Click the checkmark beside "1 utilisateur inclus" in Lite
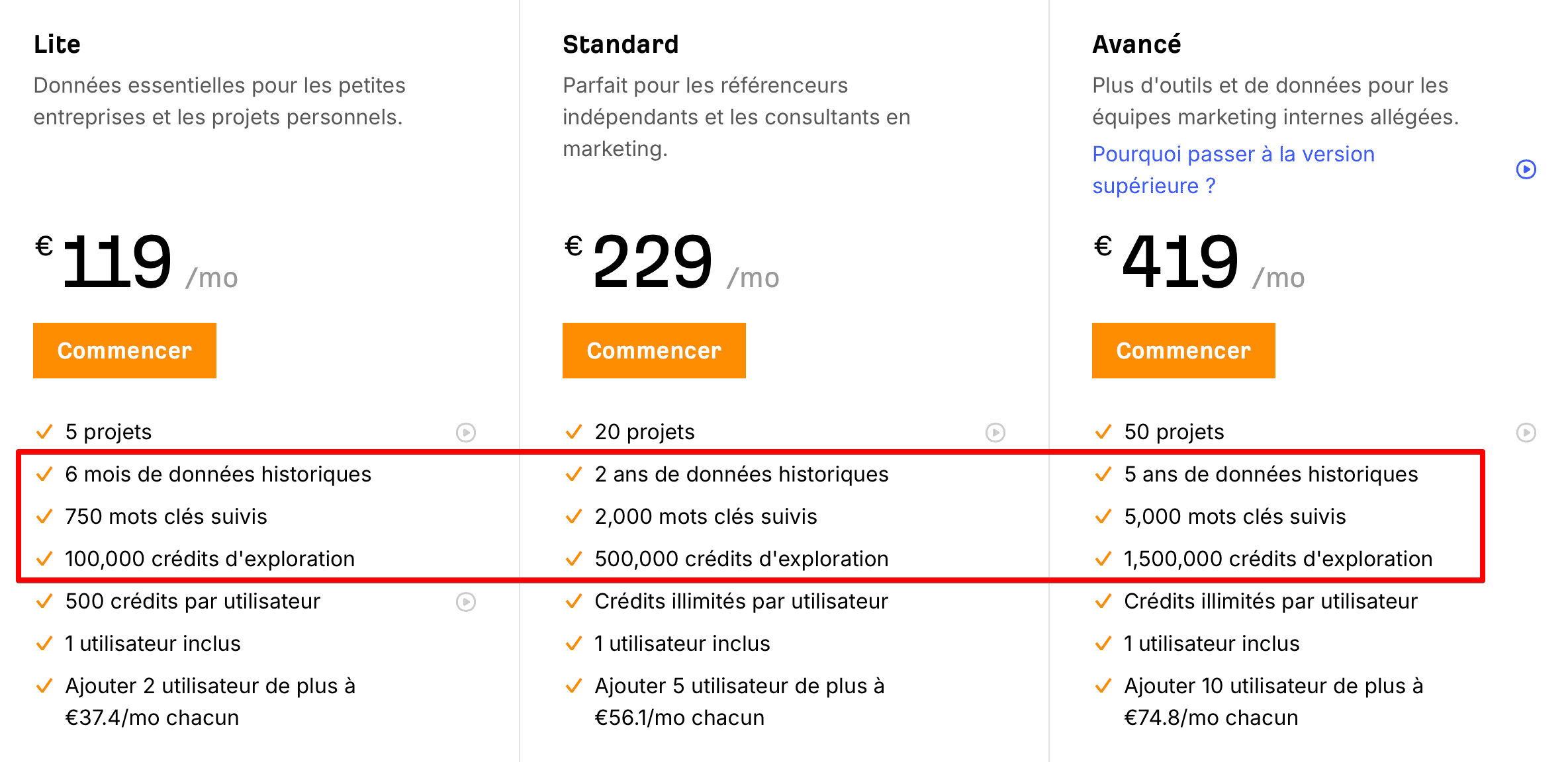The width and height of the screenshot is (1568, 762). pos(44,643)
